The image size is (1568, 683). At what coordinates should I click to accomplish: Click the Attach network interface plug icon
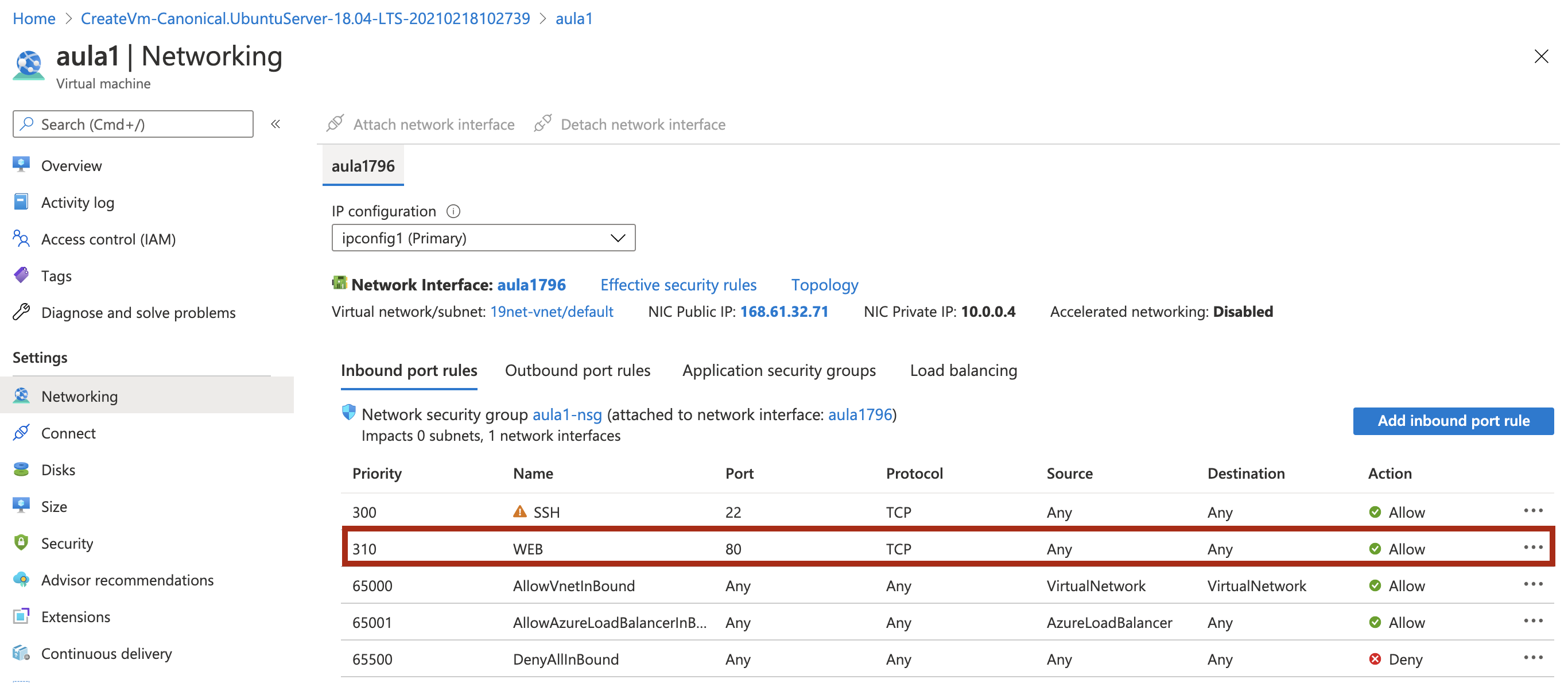pos(335,123)
